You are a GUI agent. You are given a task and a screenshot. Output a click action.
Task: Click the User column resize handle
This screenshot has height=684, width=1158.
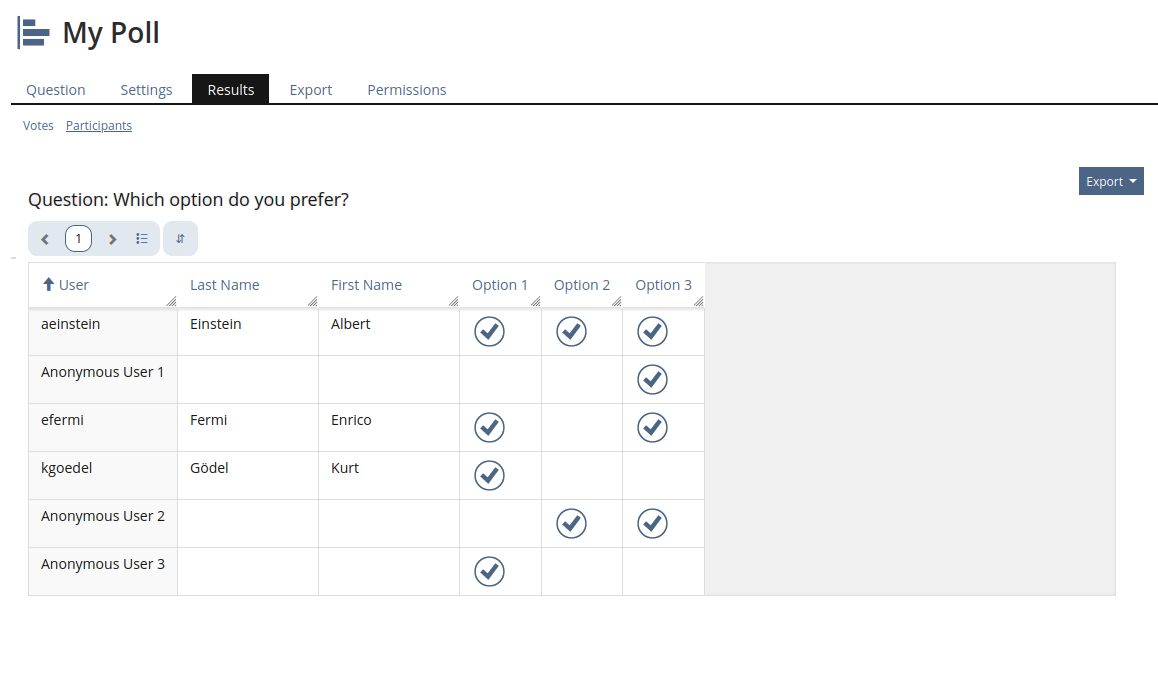pyautogui.click(x=171, y=301)
